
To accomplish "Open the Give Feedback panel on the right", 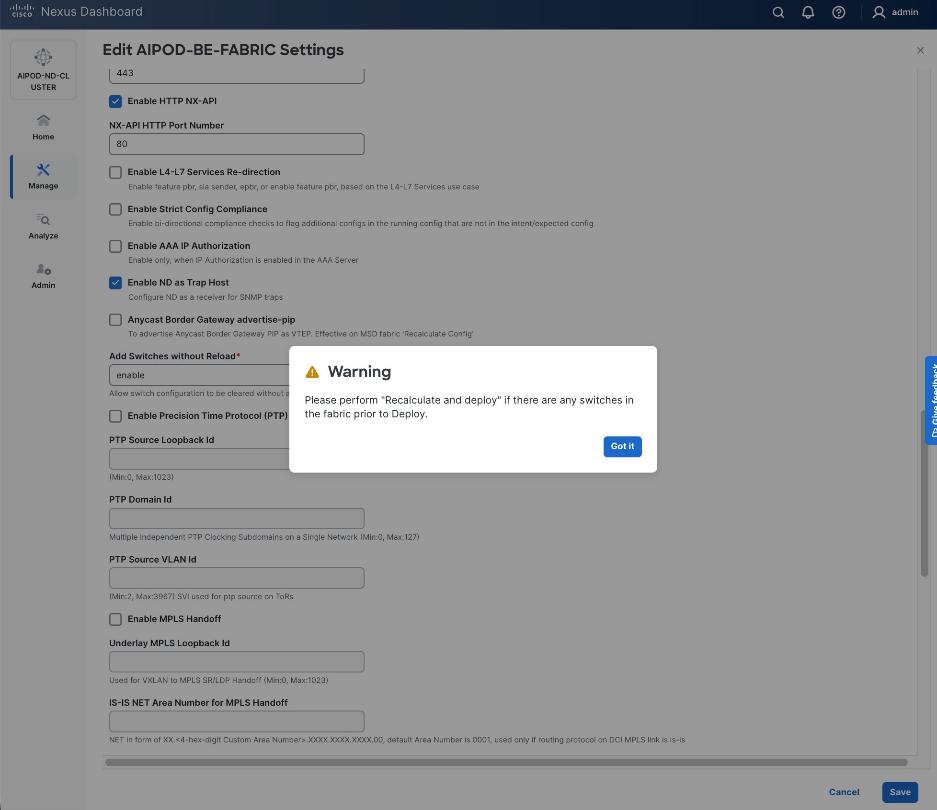I will (932, 400).
